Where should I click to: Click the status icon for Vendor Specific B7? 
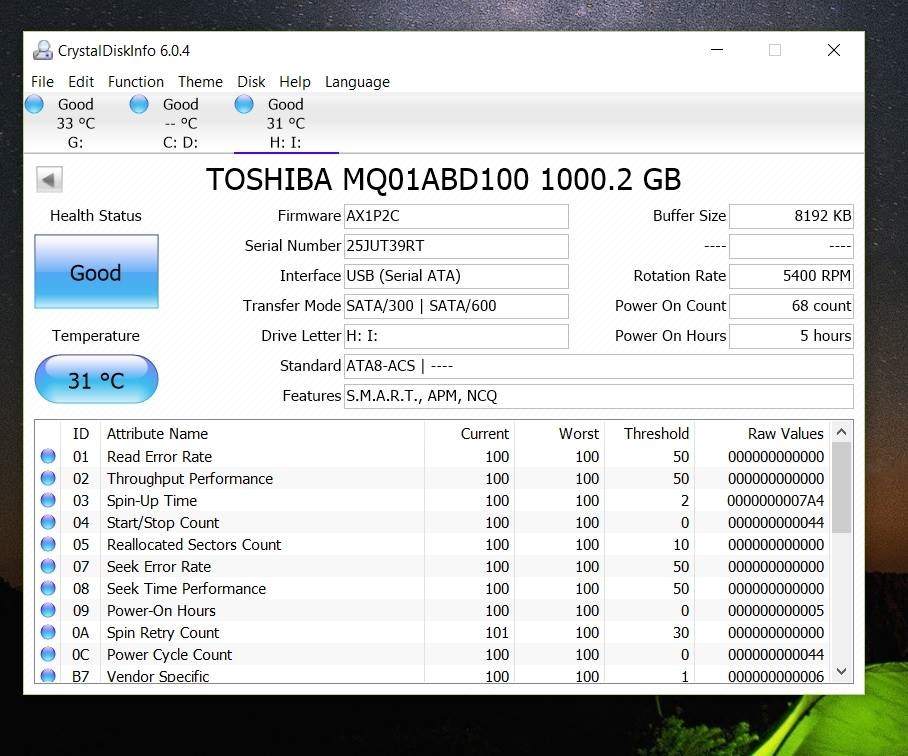48,676
